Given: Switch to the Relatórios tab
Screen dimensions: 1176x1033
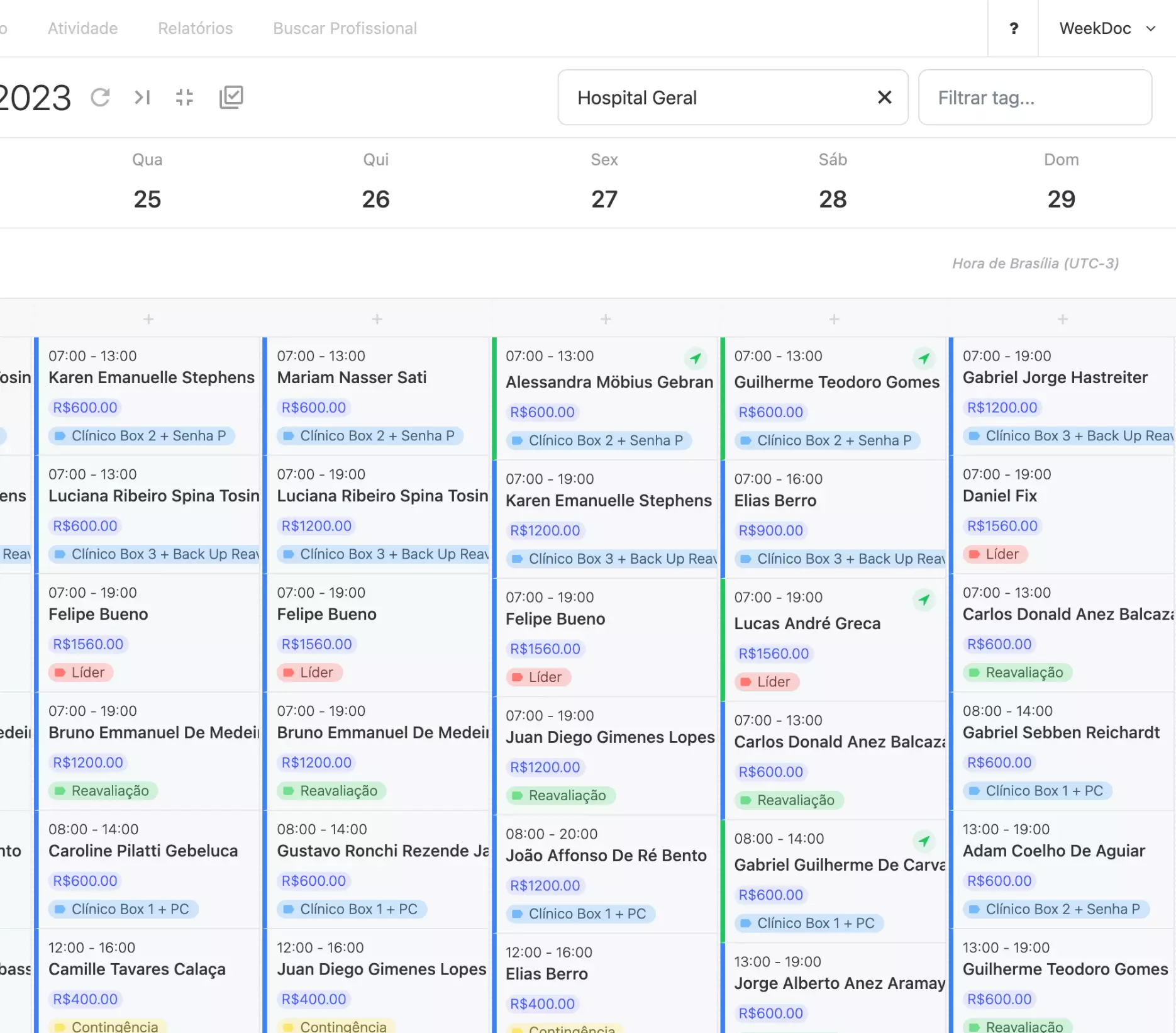Looking at the screenshot, I should pos(195,28).
